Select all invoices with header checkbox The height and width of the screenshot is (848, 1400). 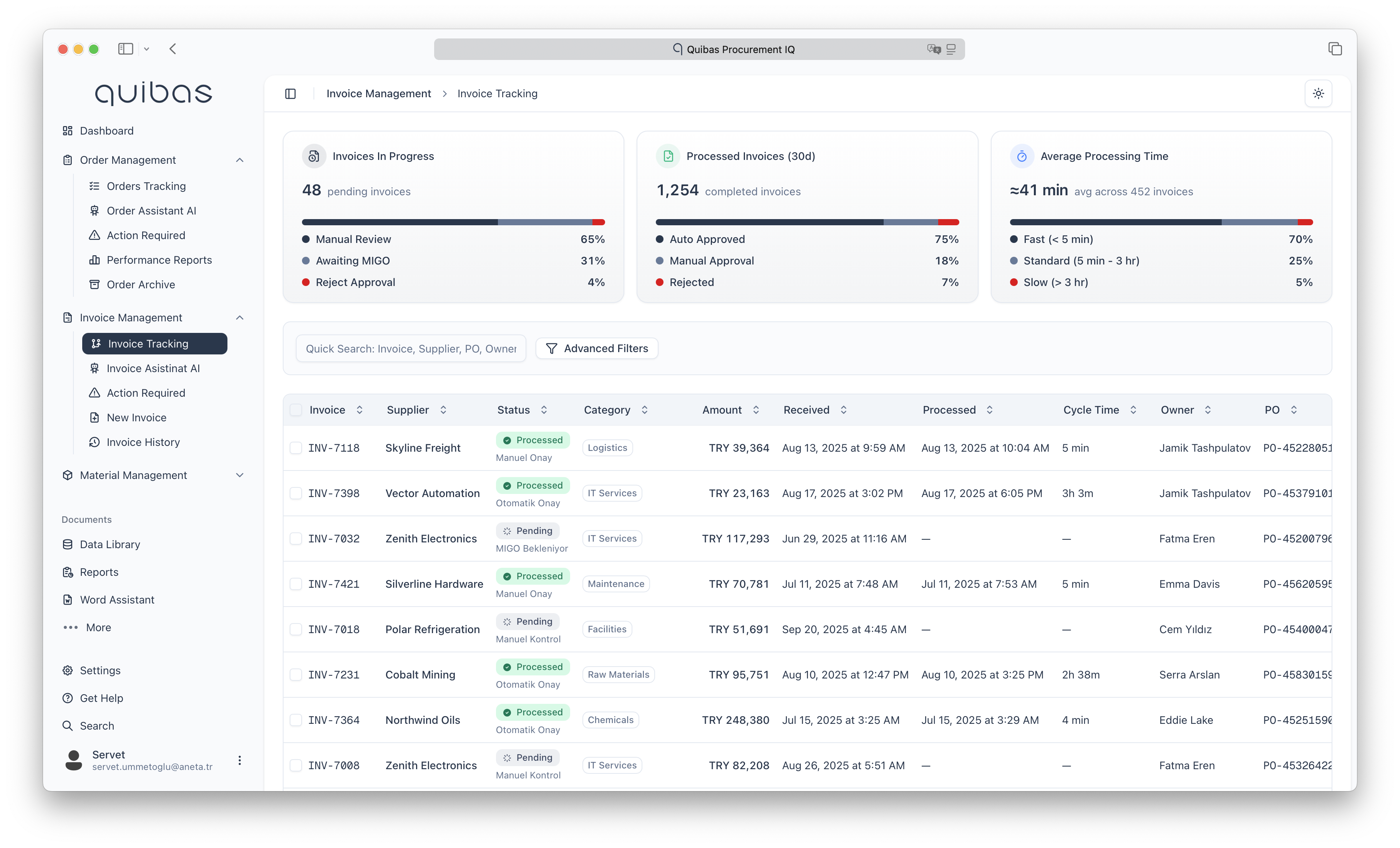[x=296, y=409]
